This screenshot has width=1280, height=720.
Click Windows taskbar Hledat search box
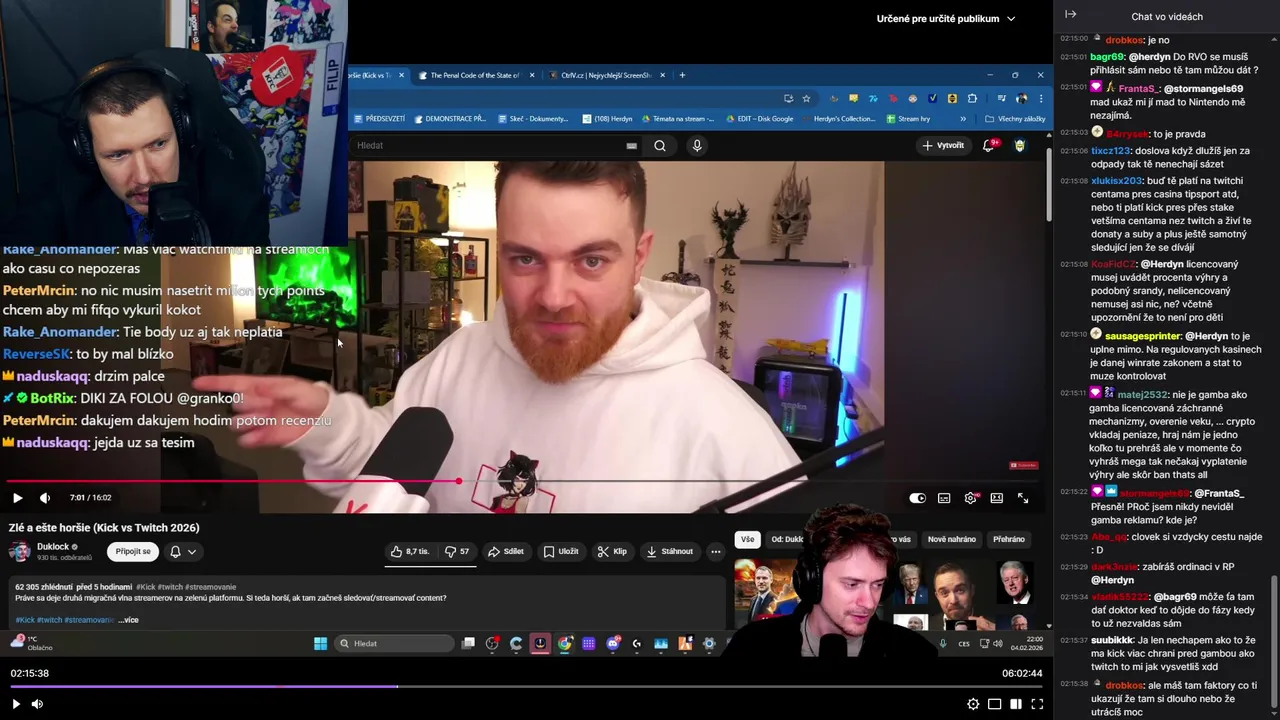[393, 643]
